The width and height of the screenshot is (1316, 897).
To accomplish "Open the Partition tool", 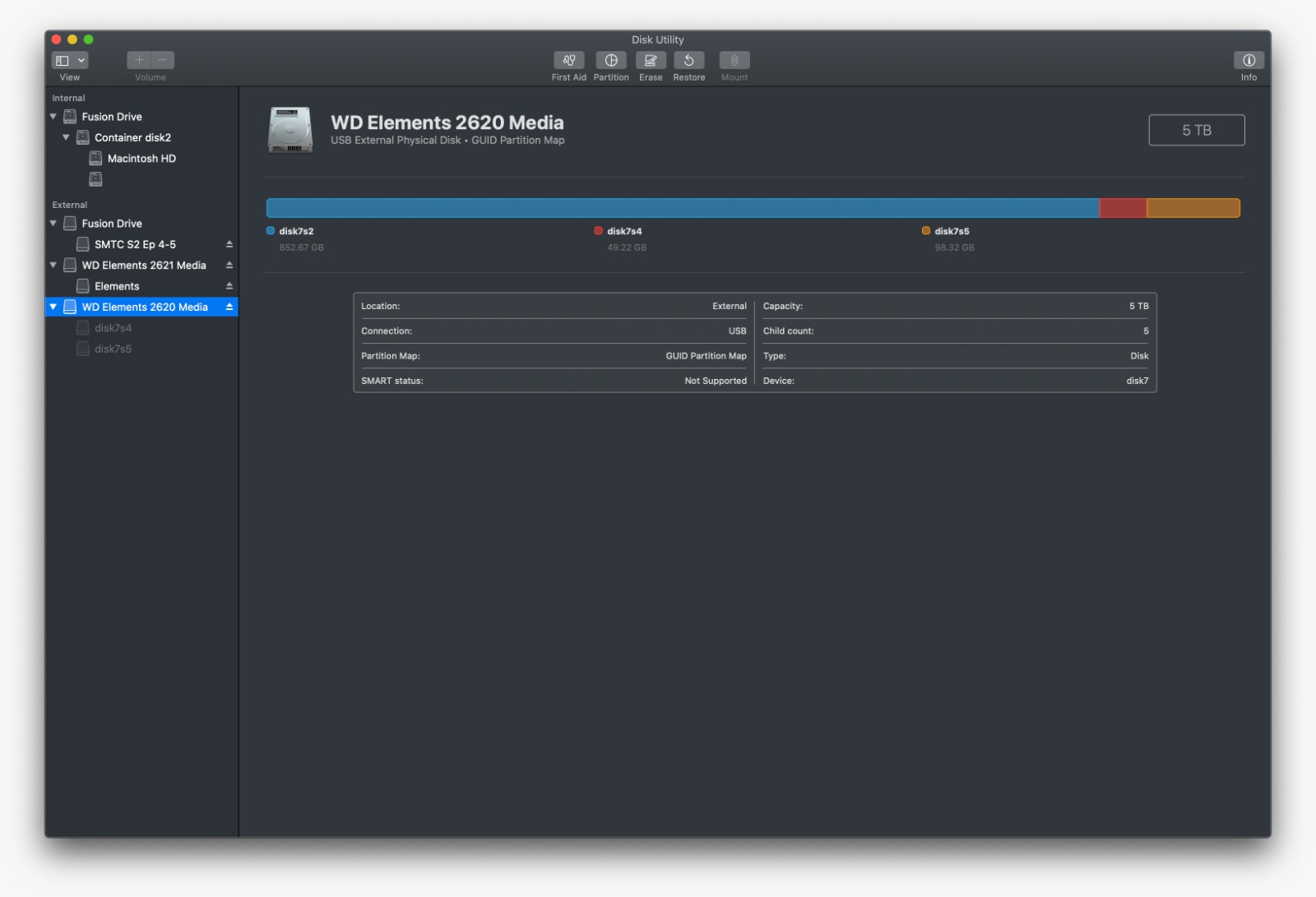I will click(610, 60).
